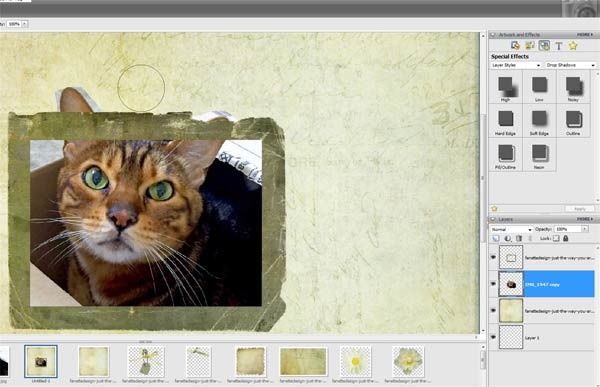The height and width of the screenshot is (387, 600).
Task: Select the daisy flower thumbnail in bin
Action: 355,361
